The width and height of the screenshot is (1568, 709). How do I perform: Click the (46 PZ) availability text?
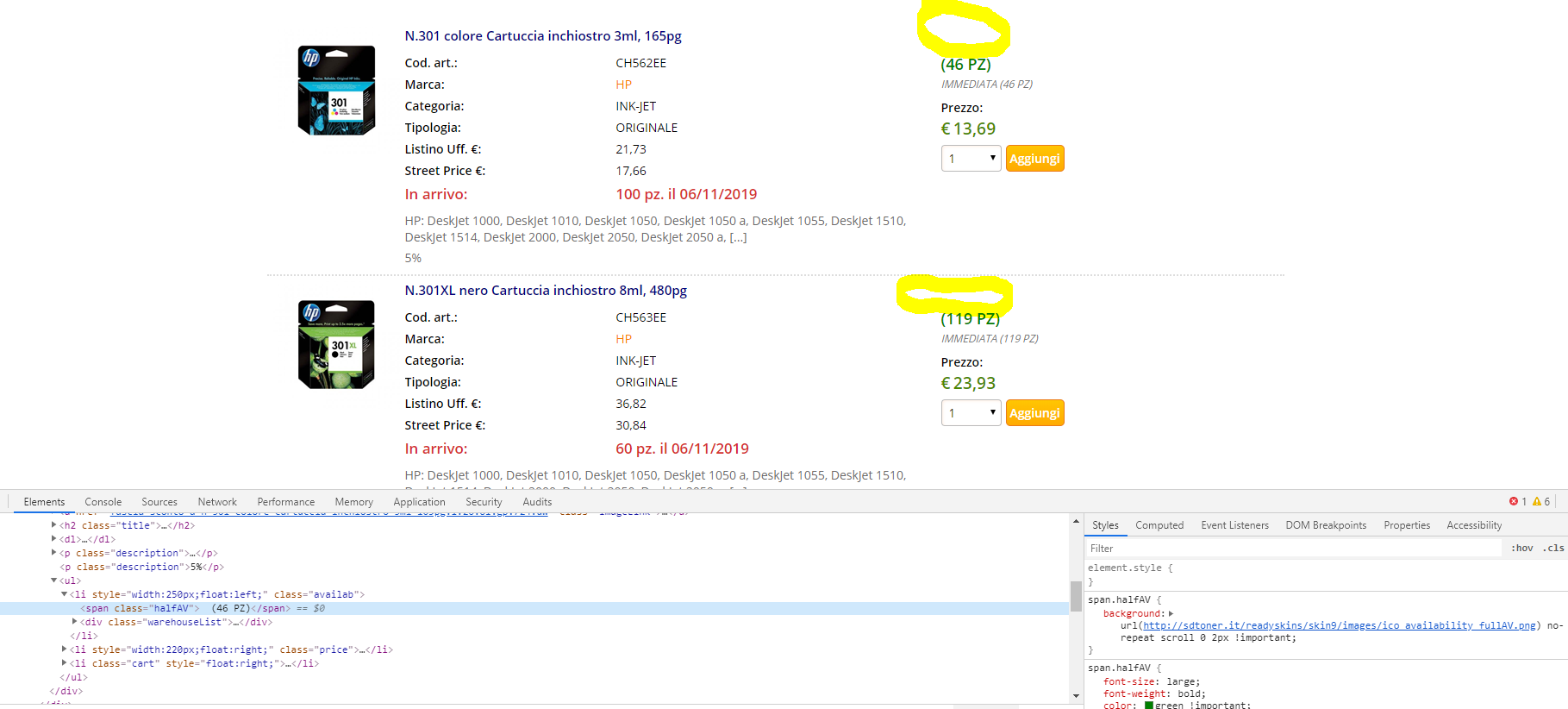pyautogui.click(x=965, y=65)
